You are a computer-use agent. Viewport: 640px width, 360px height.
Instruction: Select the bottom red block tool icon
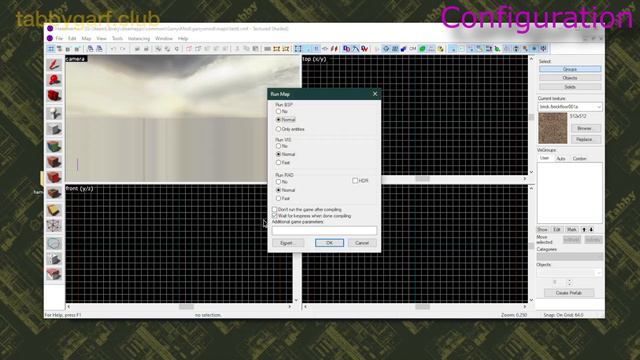54,274
